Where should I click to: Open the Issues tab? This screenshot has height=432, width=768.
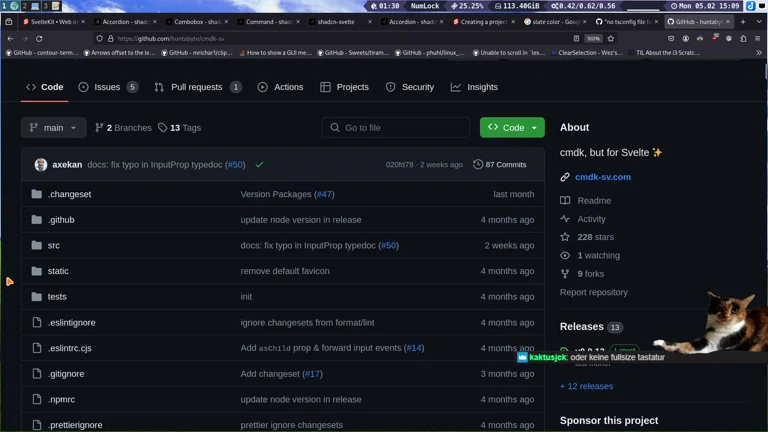tap(108, 87)
